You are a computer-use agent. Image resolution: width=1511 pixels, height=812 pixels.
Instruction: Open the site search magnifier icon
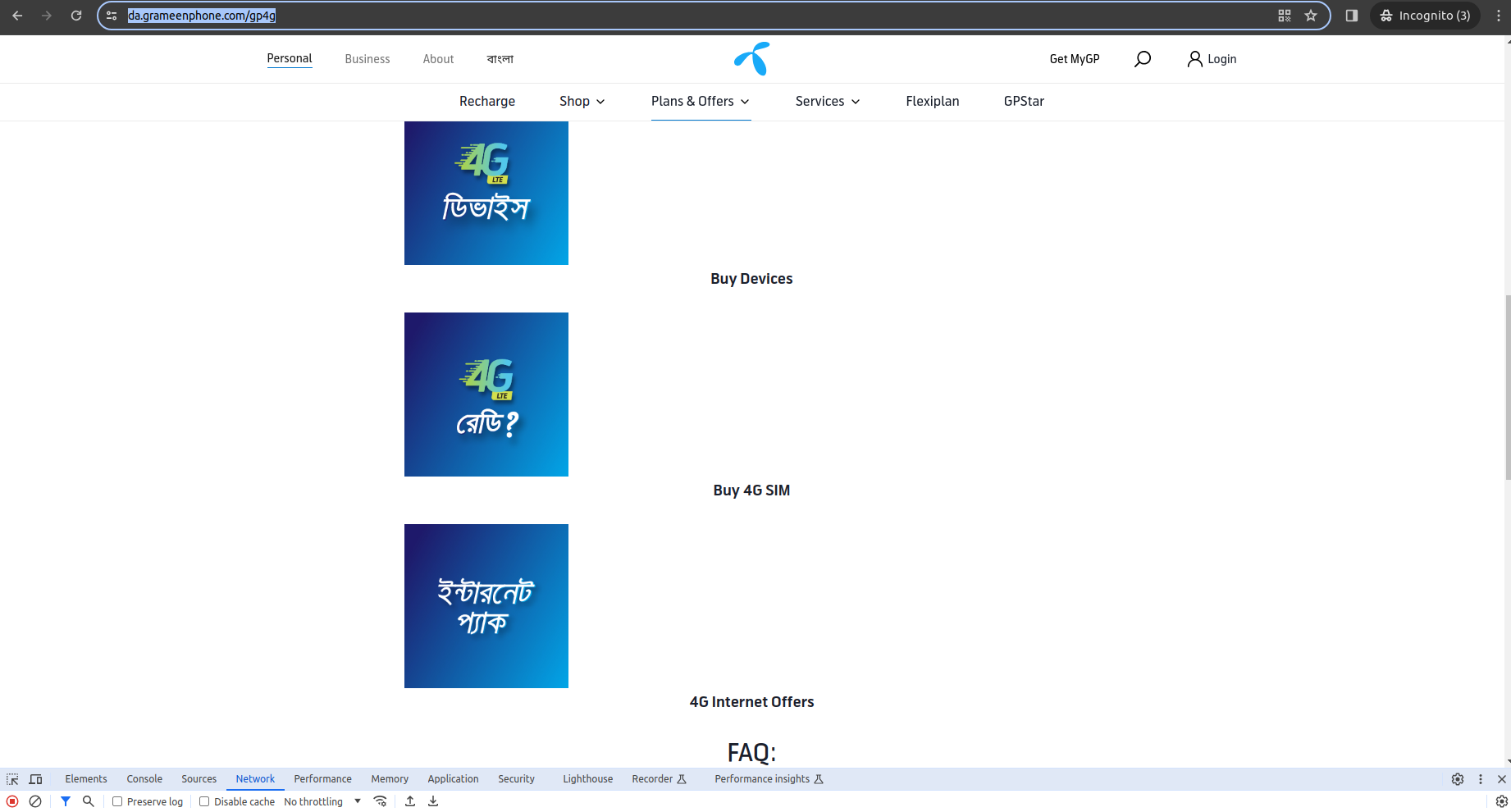pyautogui.click(x=1143, y=59)
